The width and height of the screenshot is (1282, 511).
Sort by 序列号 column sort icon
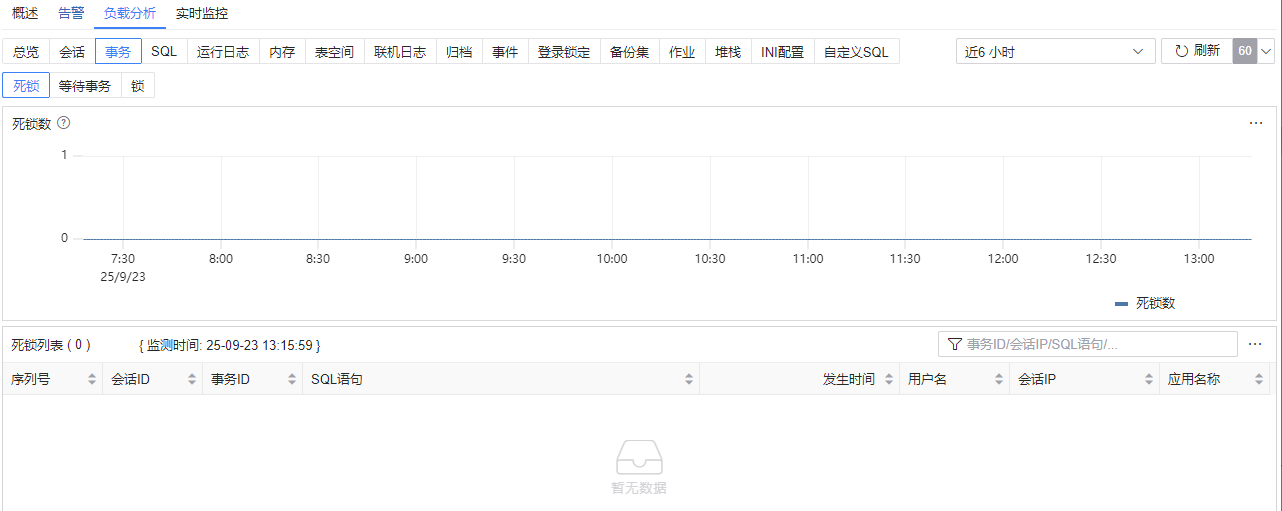(x=92, y=380)
